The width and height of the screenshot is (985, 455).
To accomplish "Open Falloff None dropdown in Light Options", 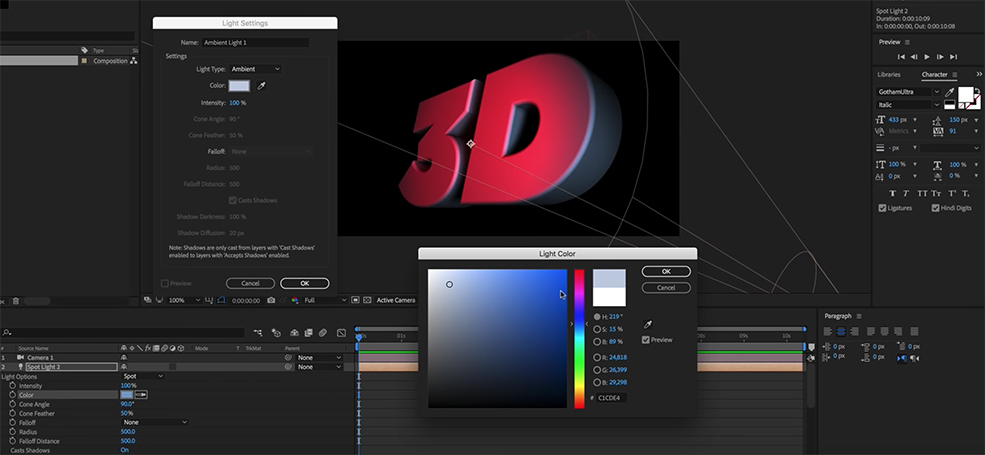I will pyautogui.click(x=155, y=423).
